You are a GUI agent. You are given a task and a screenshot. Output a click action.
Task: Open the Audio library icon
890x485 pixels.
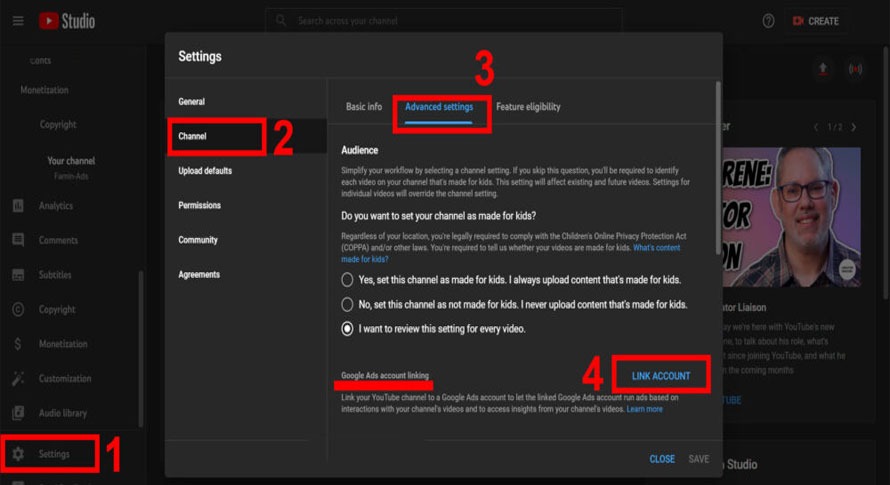pos(18,413)
